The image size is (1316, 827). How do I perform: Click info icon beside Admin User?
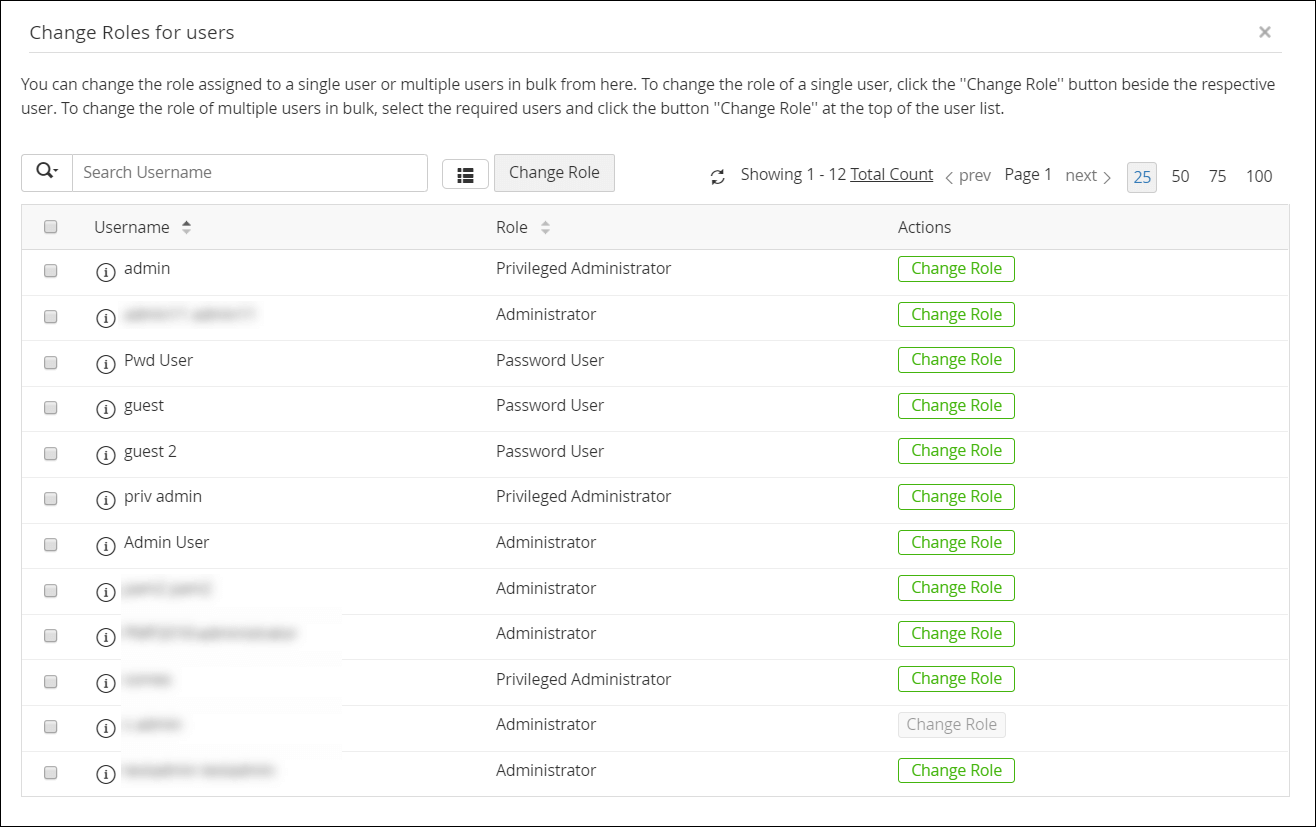(105, 545)
